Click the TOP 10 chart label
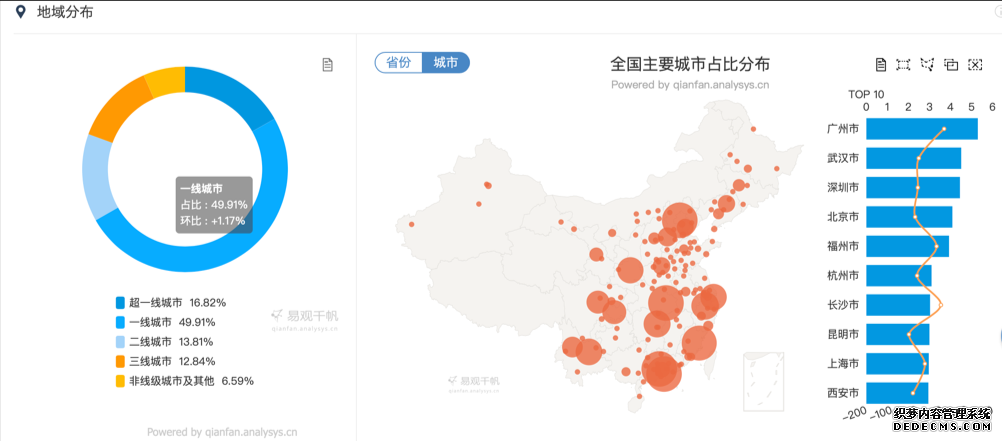 (x=866, y=95)
